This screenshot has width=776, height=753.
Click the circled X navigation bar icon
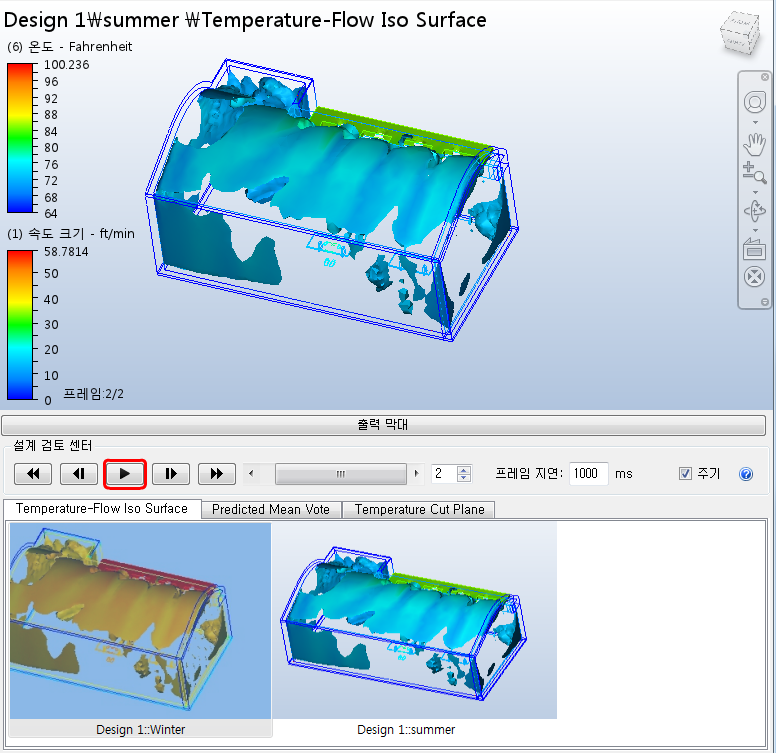click(x=754, y=277)
